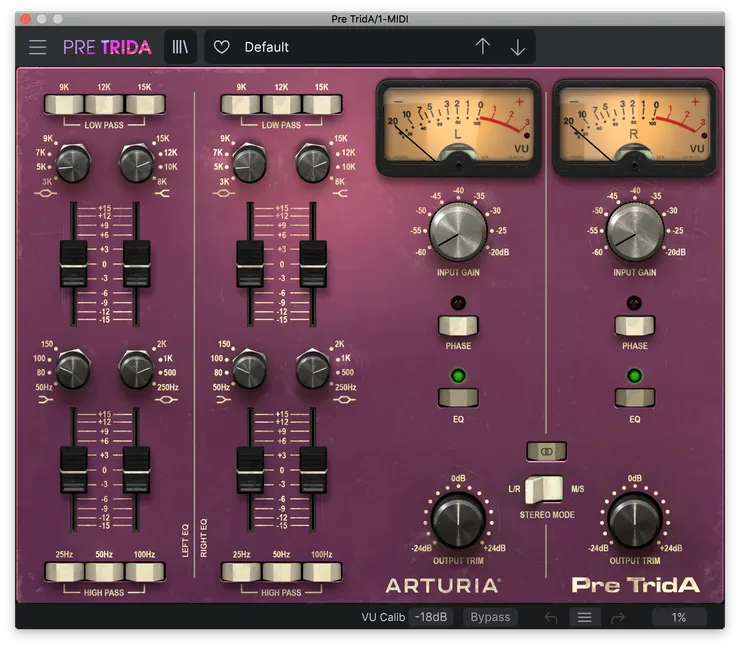Load previous preset with up arrow

(x=483, y=47)
